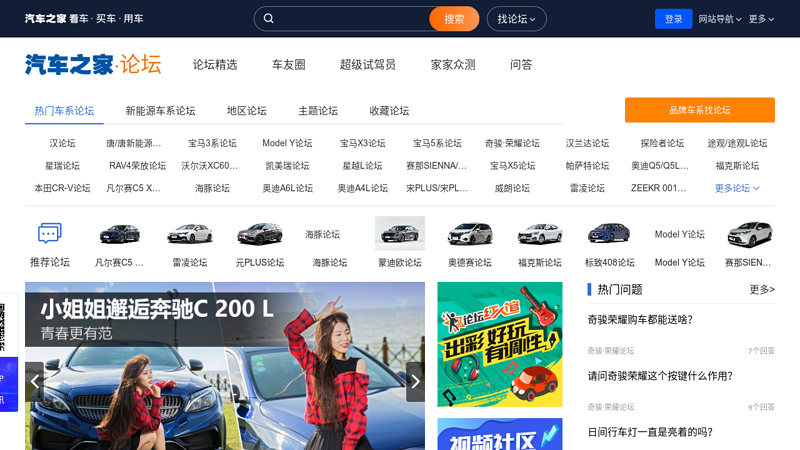Open question 日间行车灯一直是亮着的吗?

[x=649, y=432]
